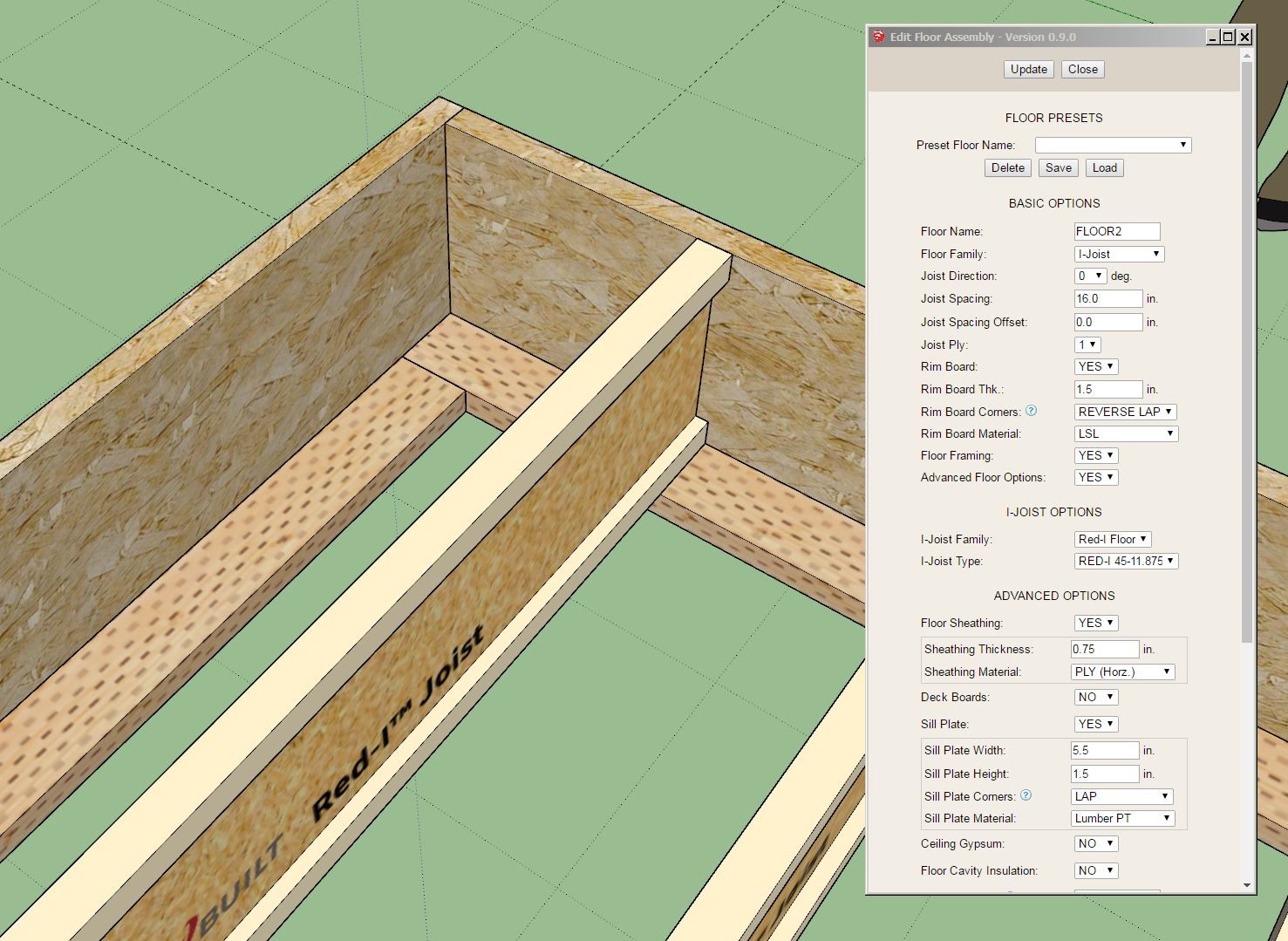Open the I-Joist Family dropdown

point(1113,539)
